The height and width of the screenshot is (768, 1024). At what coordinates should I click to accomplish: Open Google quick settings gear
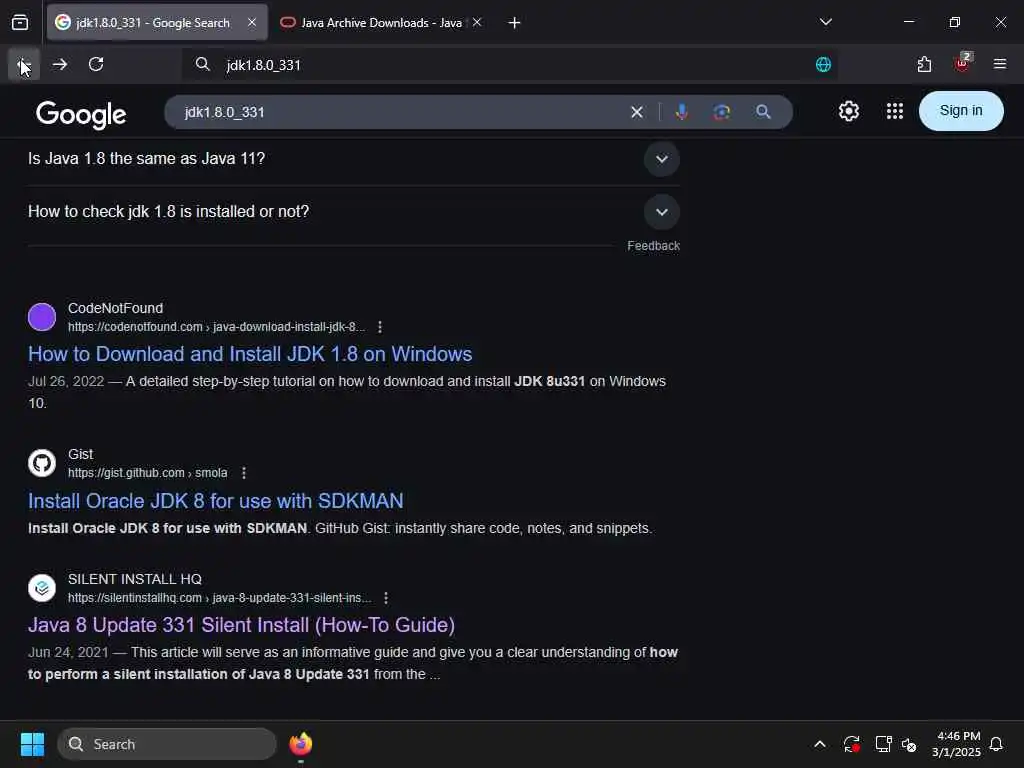(848, 111)
